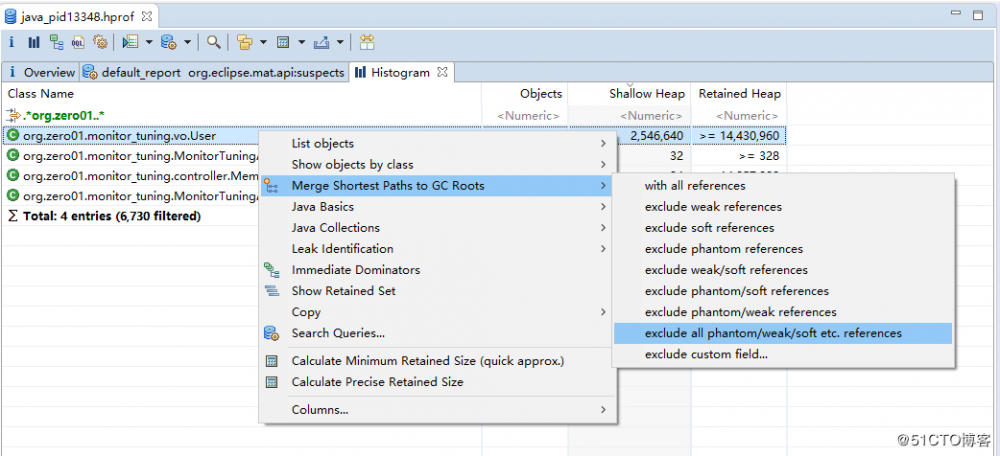Expand the Export dropdown arrow
Viewport: 1000px width, 456px height.
pyautogui.click(x=340, y=42)
